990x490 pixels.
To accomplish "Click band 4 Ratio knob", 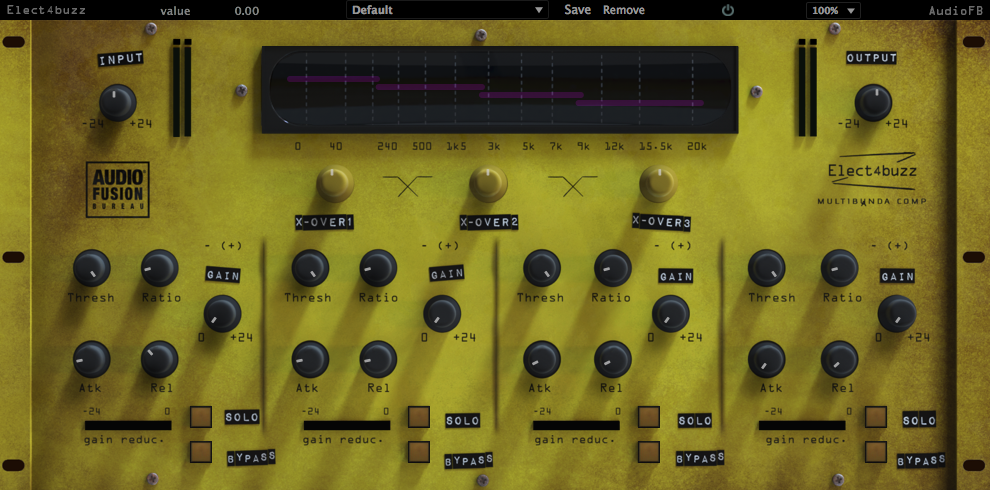I will click(x=839, y=268).
